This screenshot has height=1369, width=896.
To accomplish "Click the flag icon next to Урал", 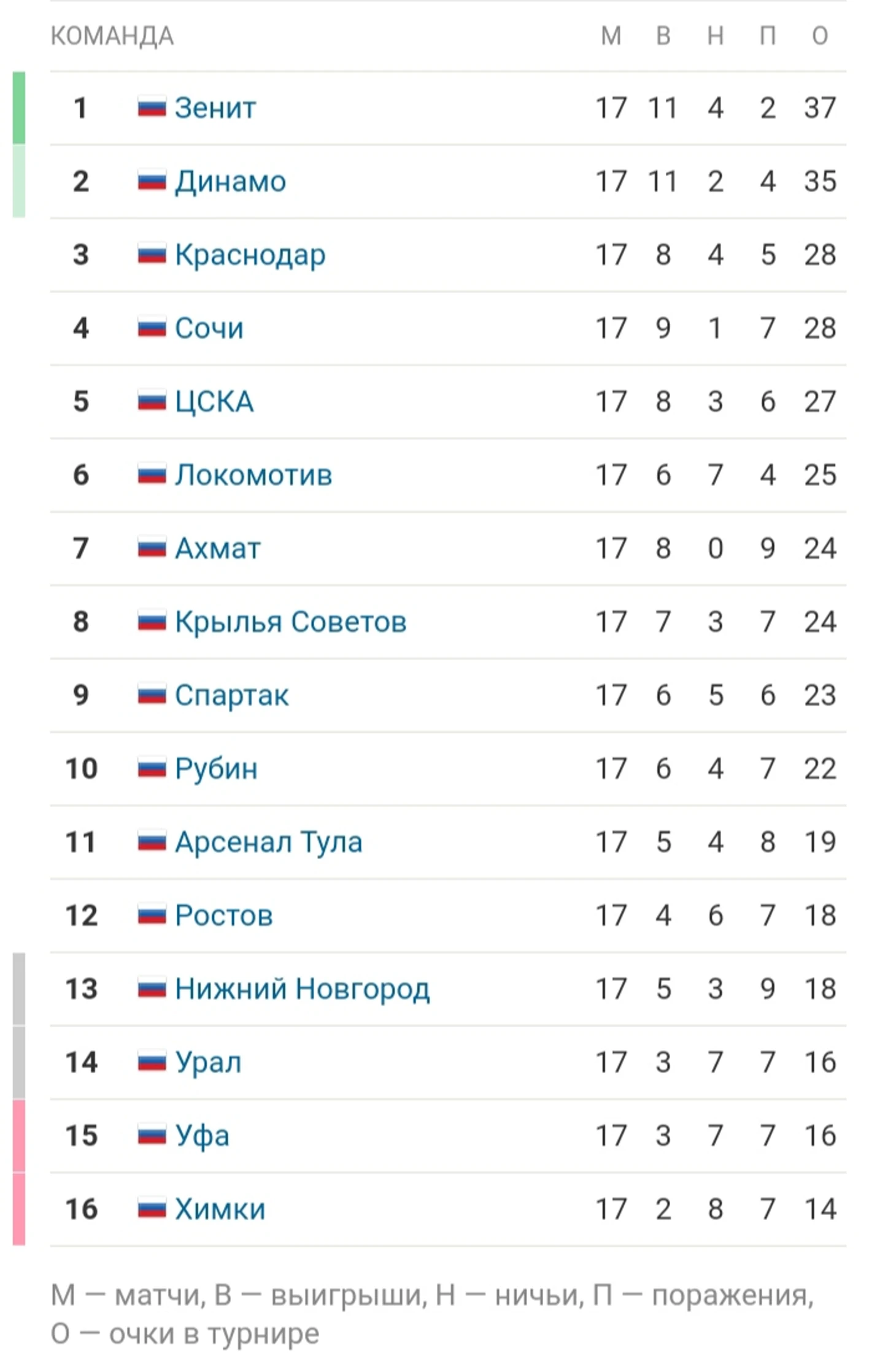I will click(x=152, y=1062).
